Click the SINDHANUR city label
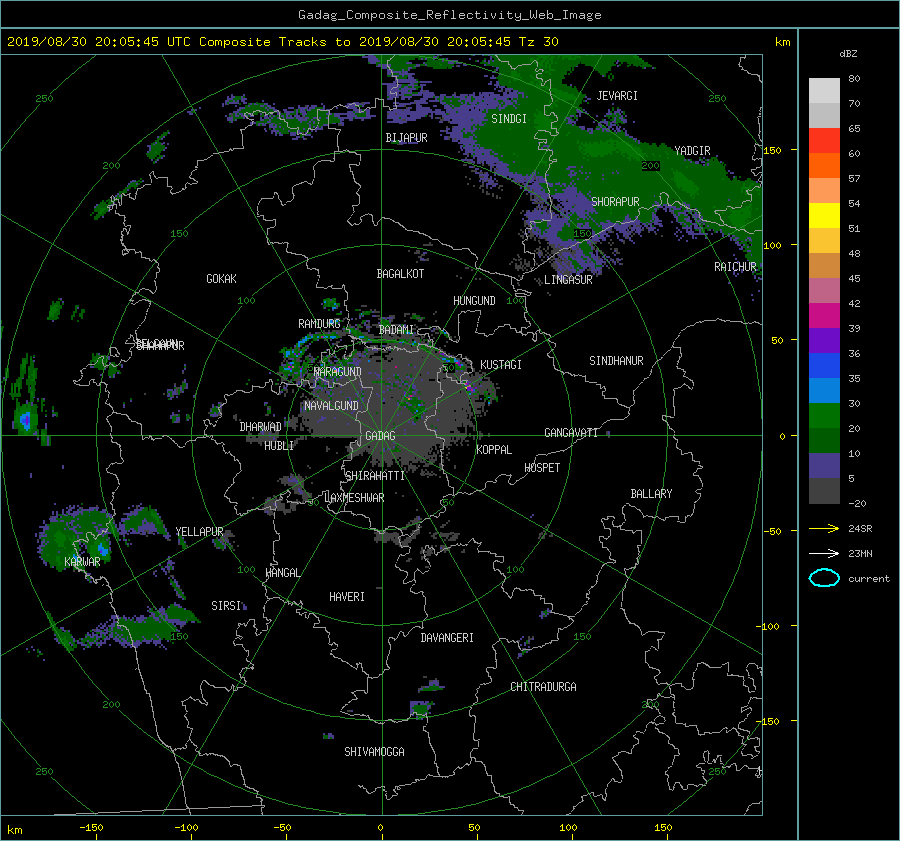 click(616, 361)
